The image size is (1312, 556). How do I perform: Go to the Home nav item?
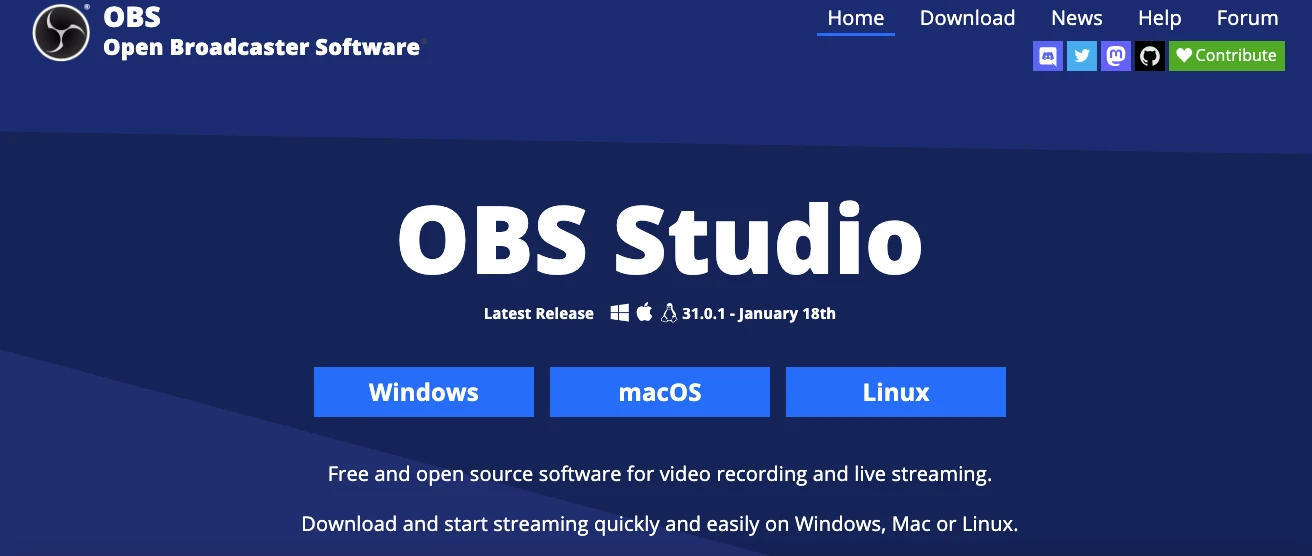tap(856, 18)
